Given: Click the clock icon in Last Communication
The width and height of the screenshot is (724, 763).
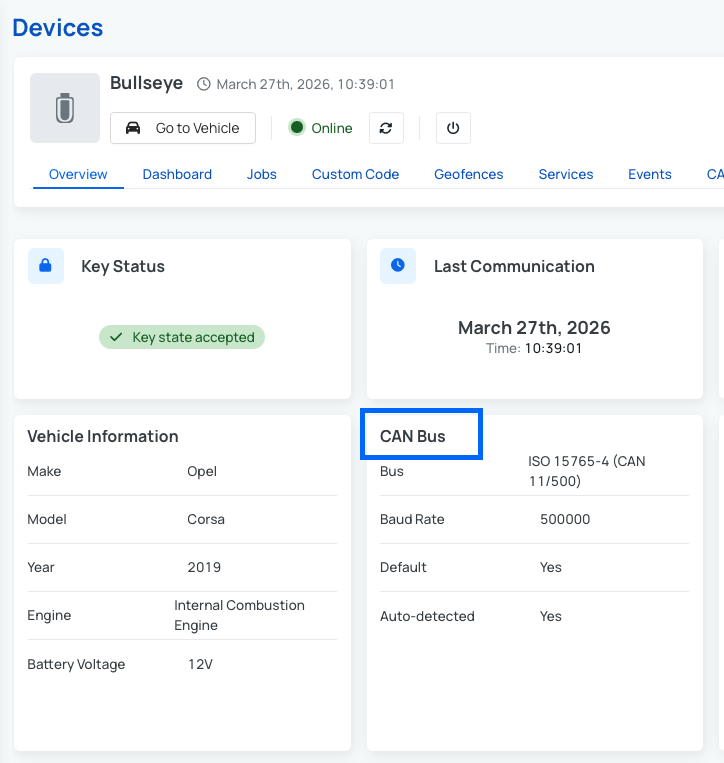Looking at the screenshot, I should tap(398, 266).
